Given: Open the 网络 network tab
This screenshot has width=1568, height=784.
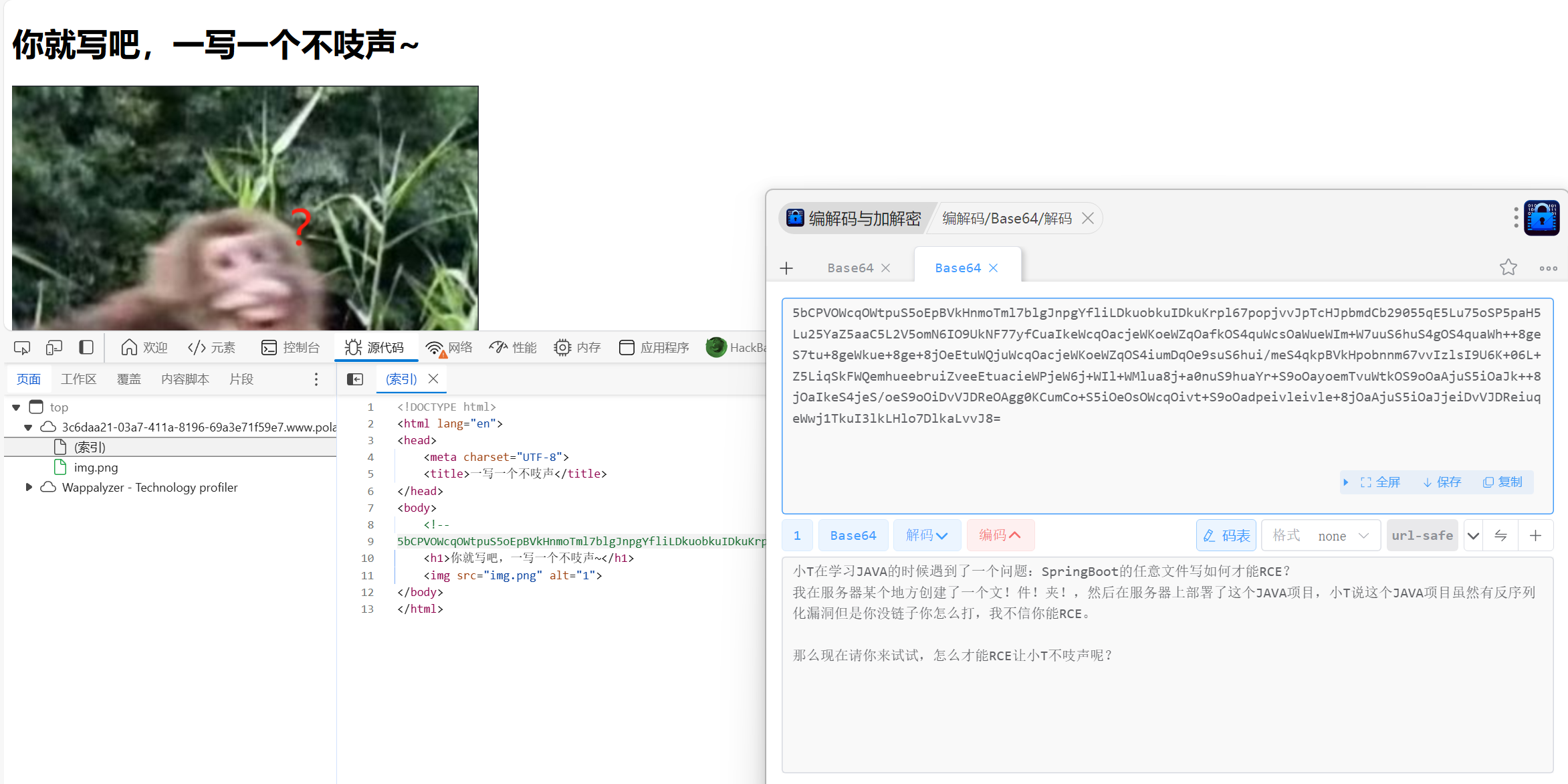Looking at the screenshot, I should click(449, 348).
